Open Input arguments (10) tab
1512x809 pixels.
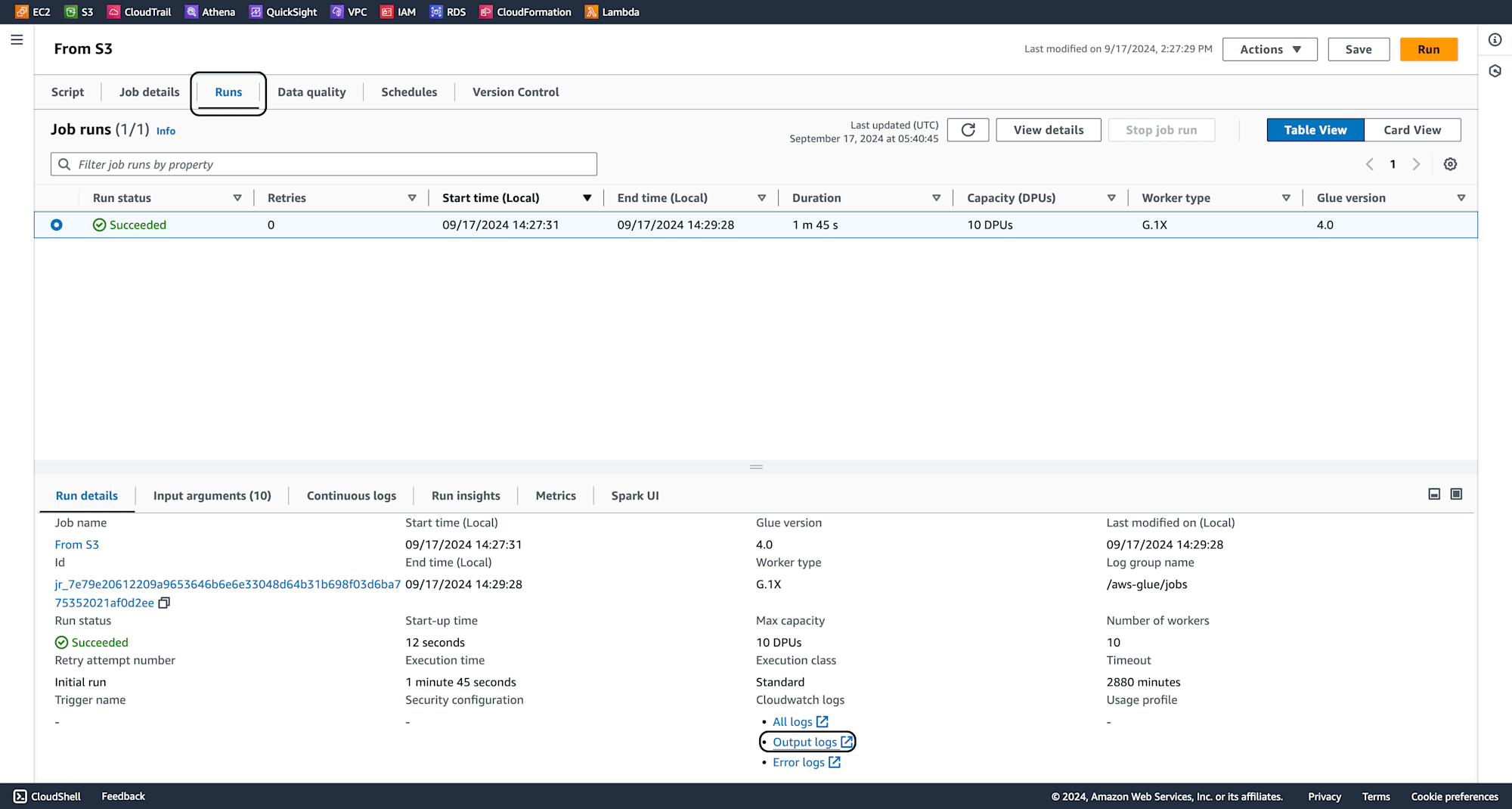(212, 496)
